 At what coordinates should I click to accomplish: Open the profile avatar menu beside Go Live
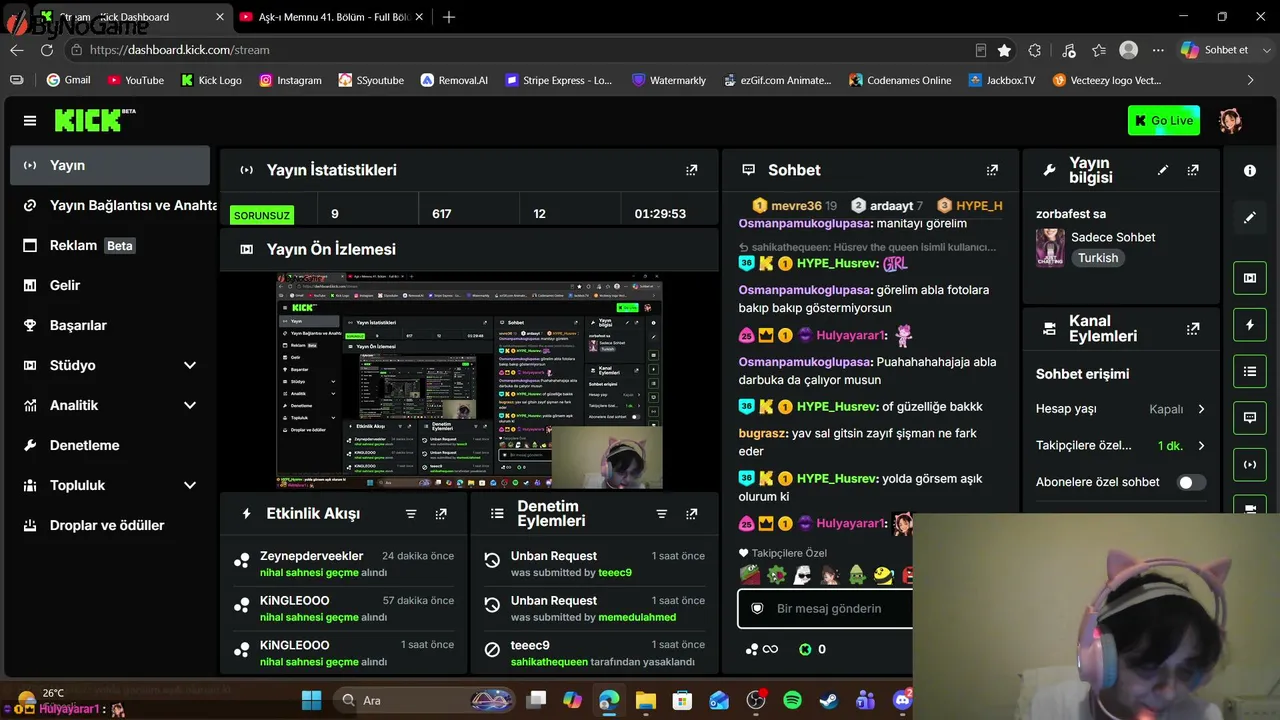[x=1230, y=121]
